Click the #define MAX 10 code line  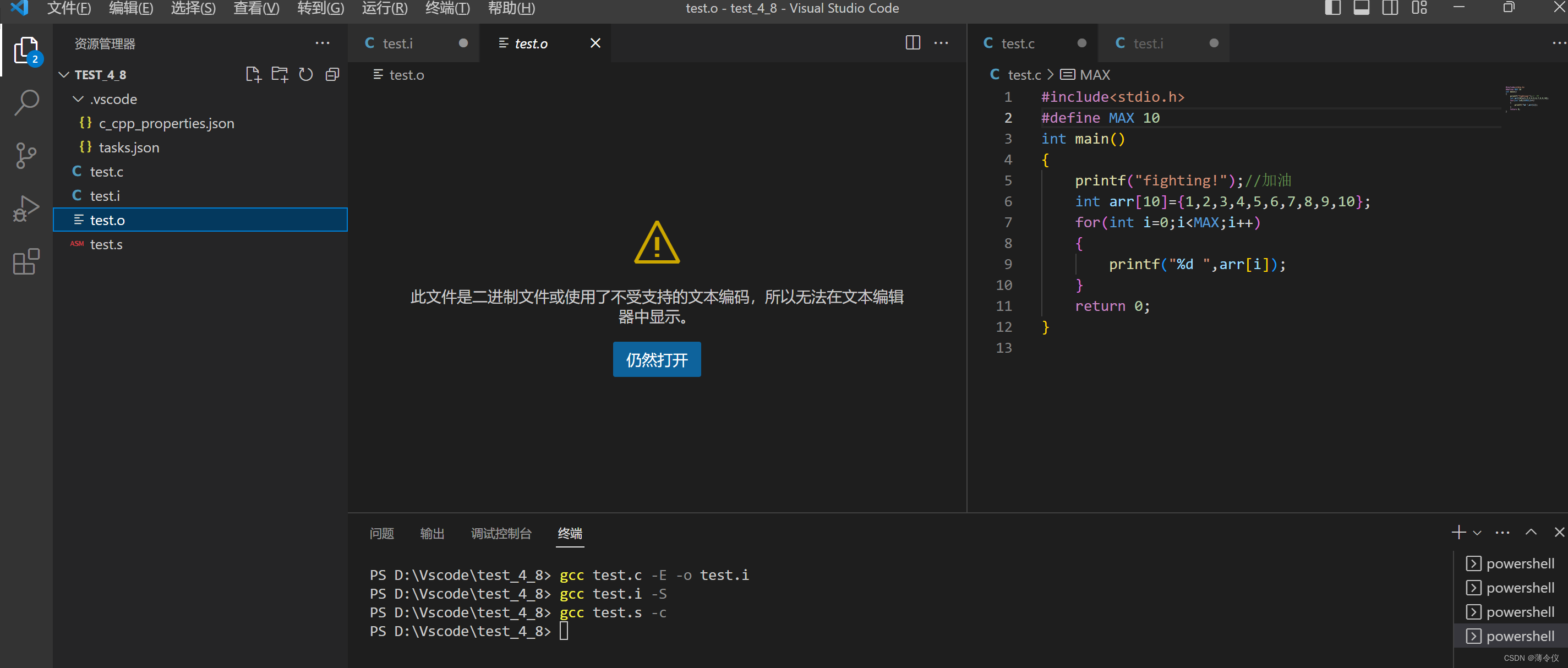click(1101, 118)
